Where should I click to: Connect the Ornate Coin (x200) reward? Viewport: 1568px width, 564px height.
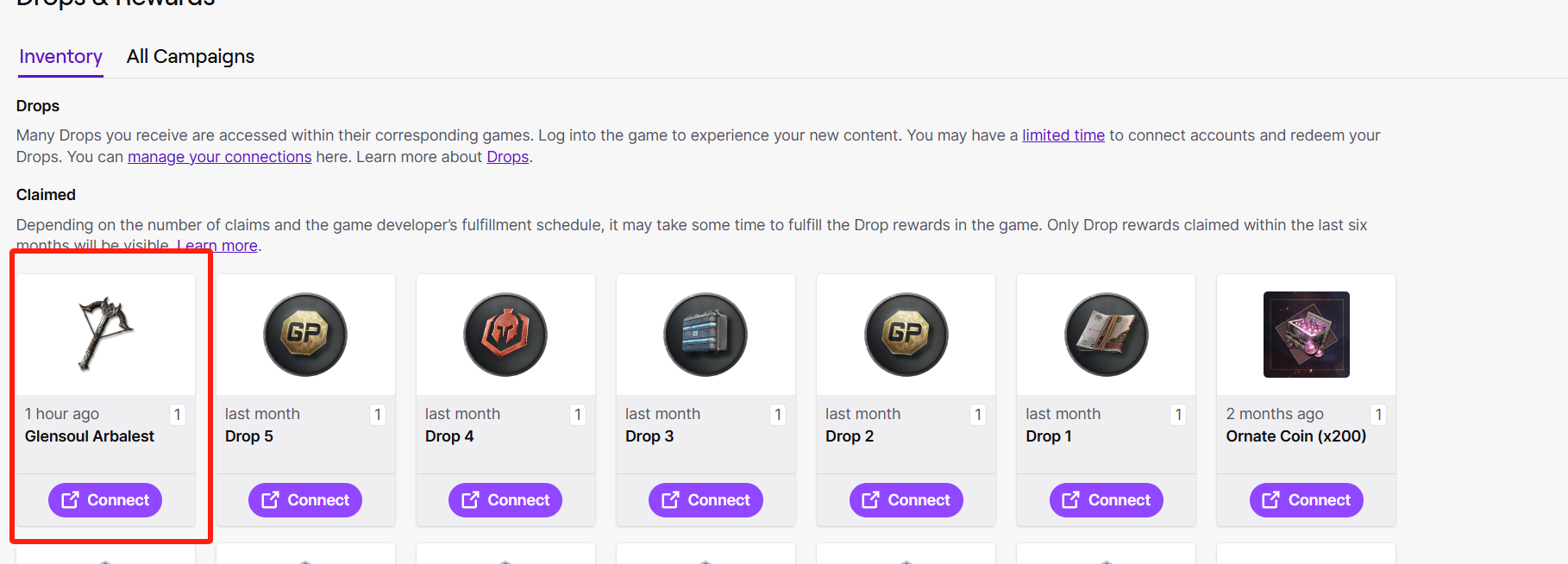[x=1306, y=500]
